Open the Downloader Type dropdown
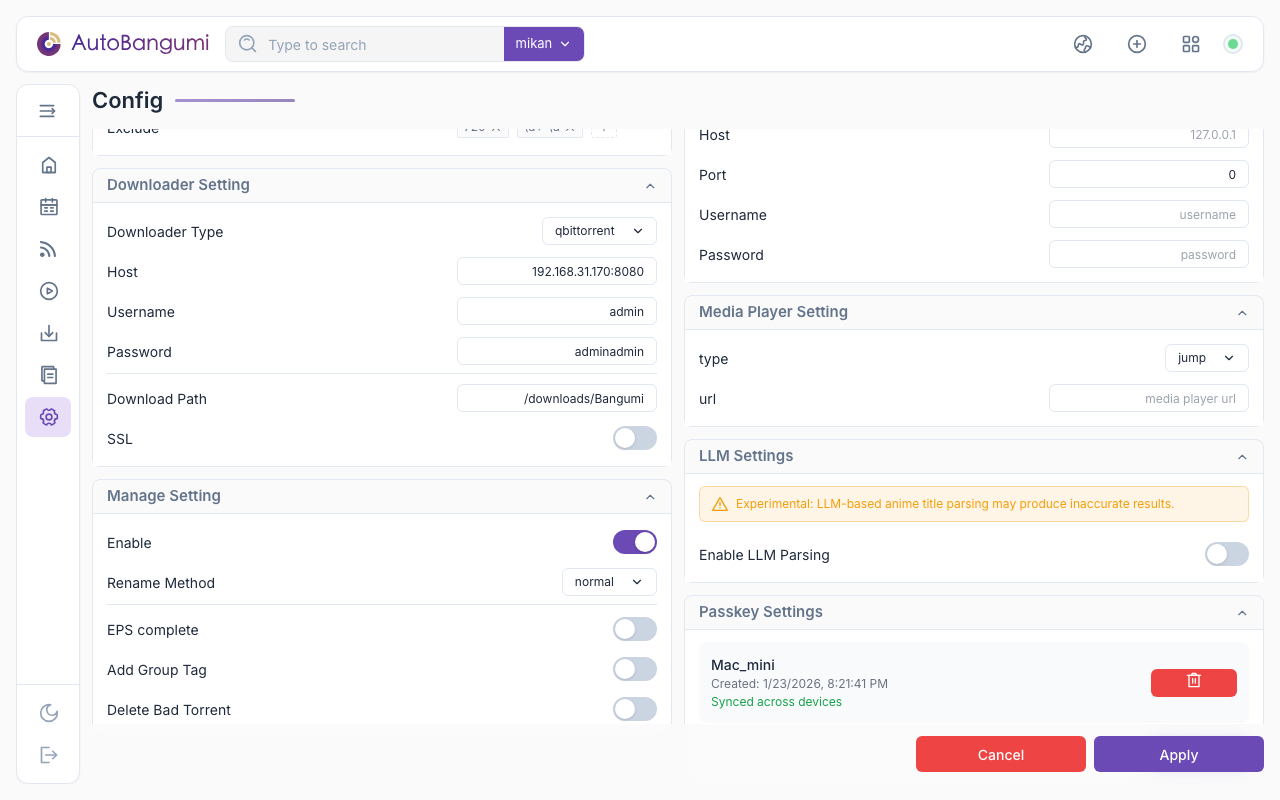The image size is (1280, 800). [599, 231]
